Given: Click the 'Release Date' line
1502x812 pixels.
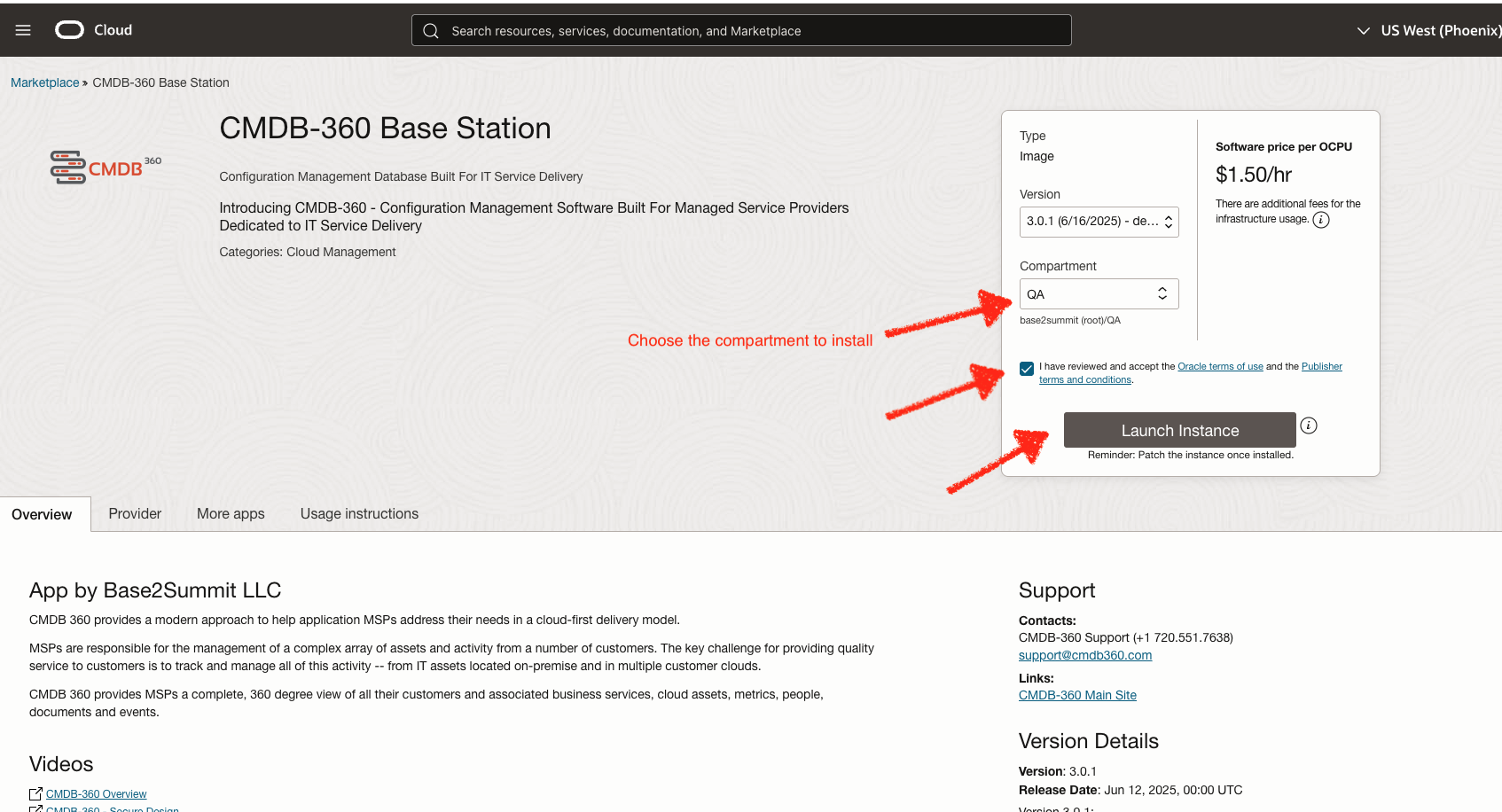Looking at the screenshot, I should point(1130,790).
